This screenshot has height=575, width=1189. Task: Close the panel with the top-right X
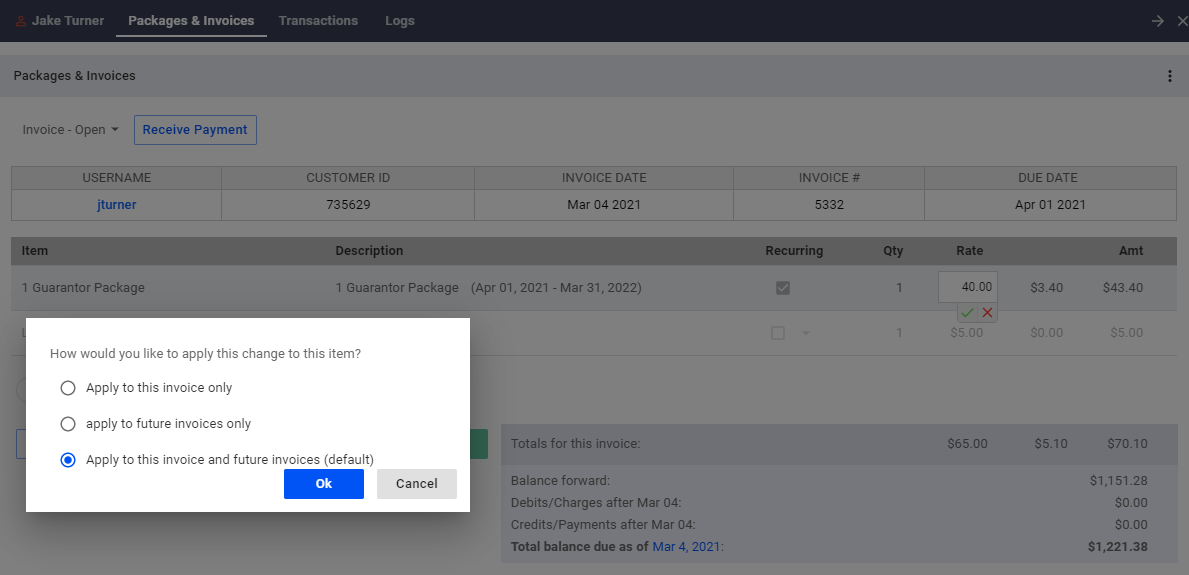point(1182,21)
